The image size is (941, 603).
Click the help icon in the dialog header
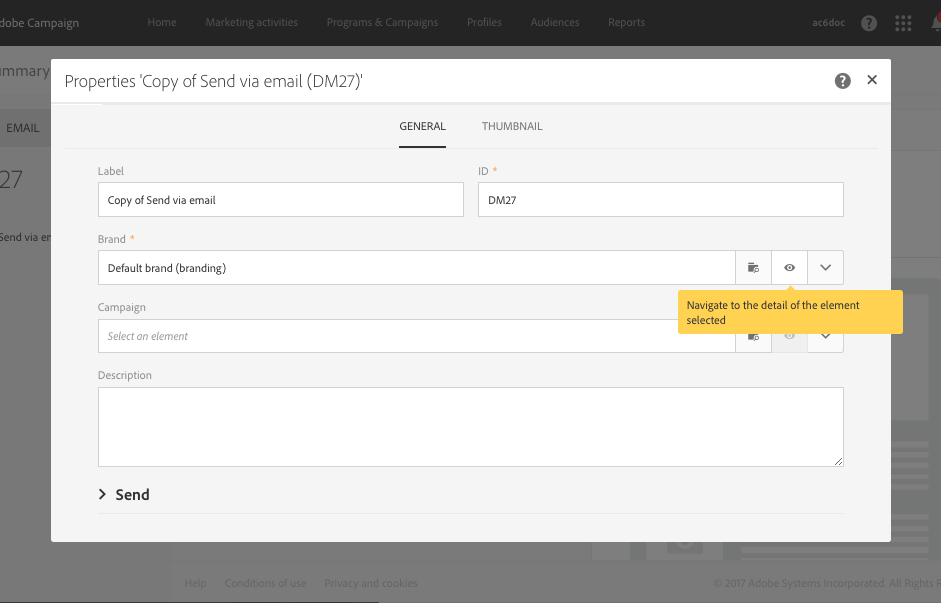[843, 81]
